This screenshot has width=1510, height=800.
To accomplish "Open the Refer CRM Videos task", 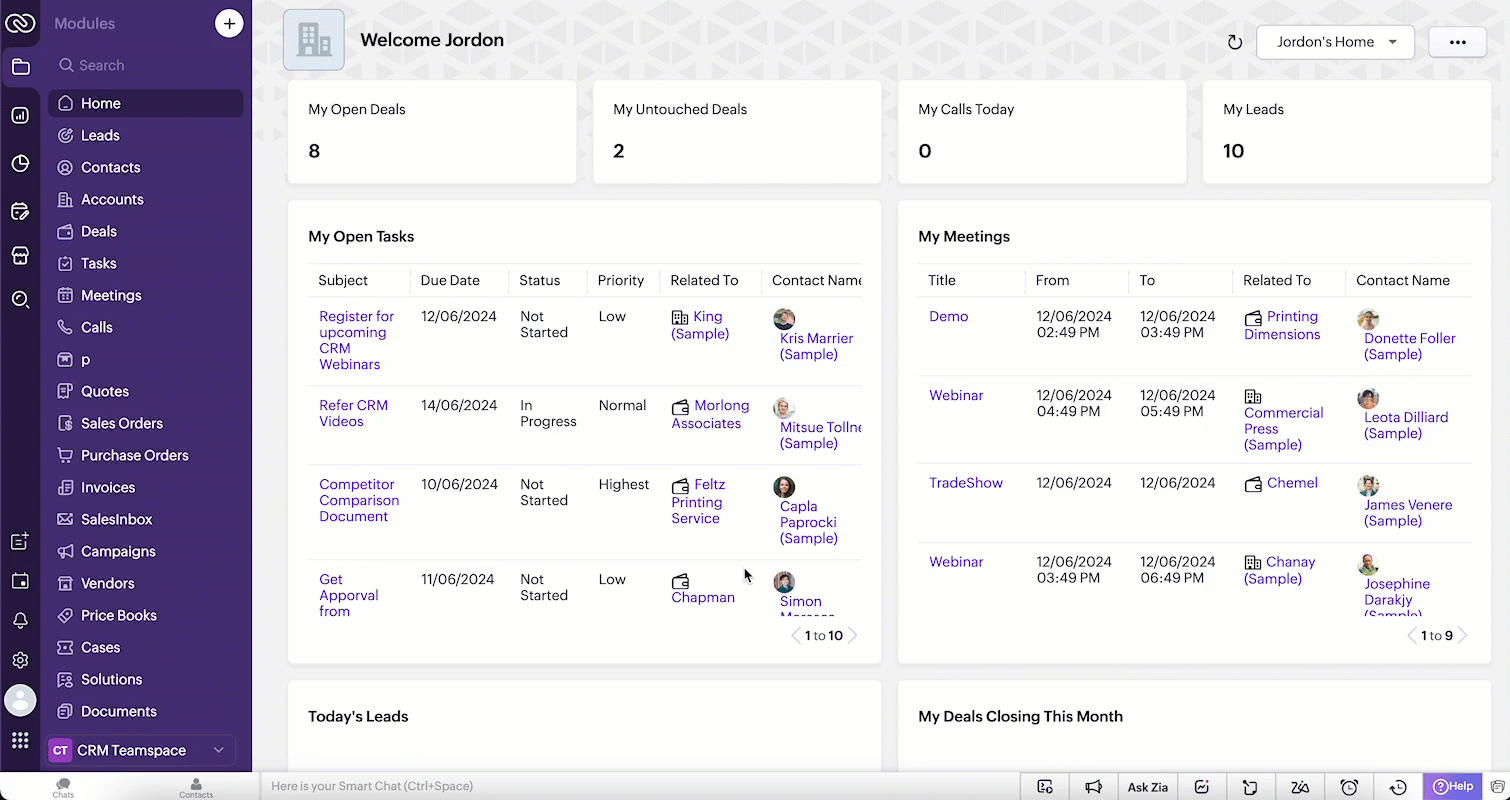I will click(x=354, y=413).
